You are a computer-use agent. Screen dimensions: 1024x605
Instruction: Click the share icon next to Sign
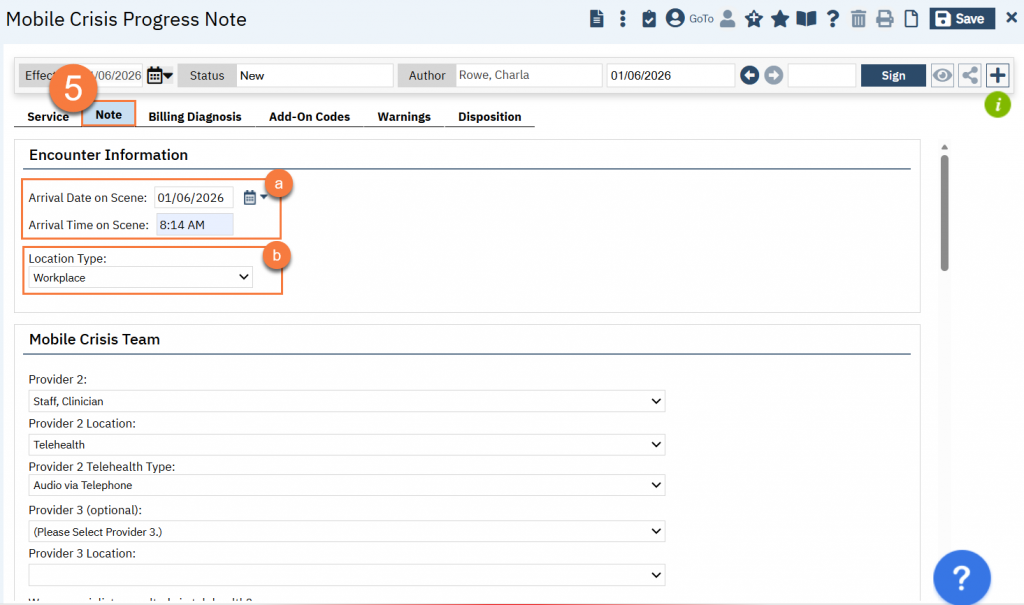click(x=969, y=76)
